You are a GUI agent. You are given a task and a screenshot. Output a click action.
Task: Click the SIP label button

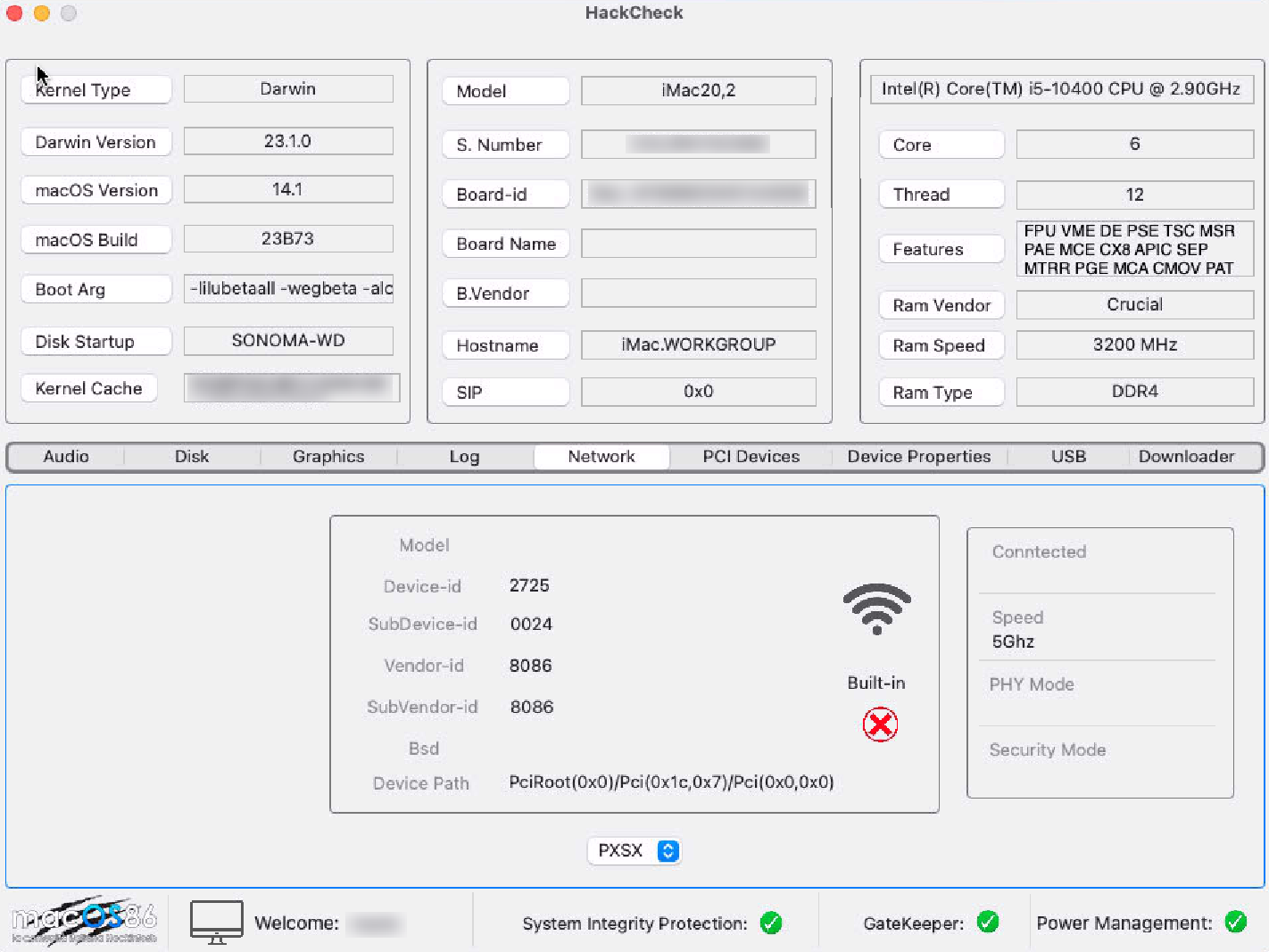pyautogui.click(x=506, y=393)
